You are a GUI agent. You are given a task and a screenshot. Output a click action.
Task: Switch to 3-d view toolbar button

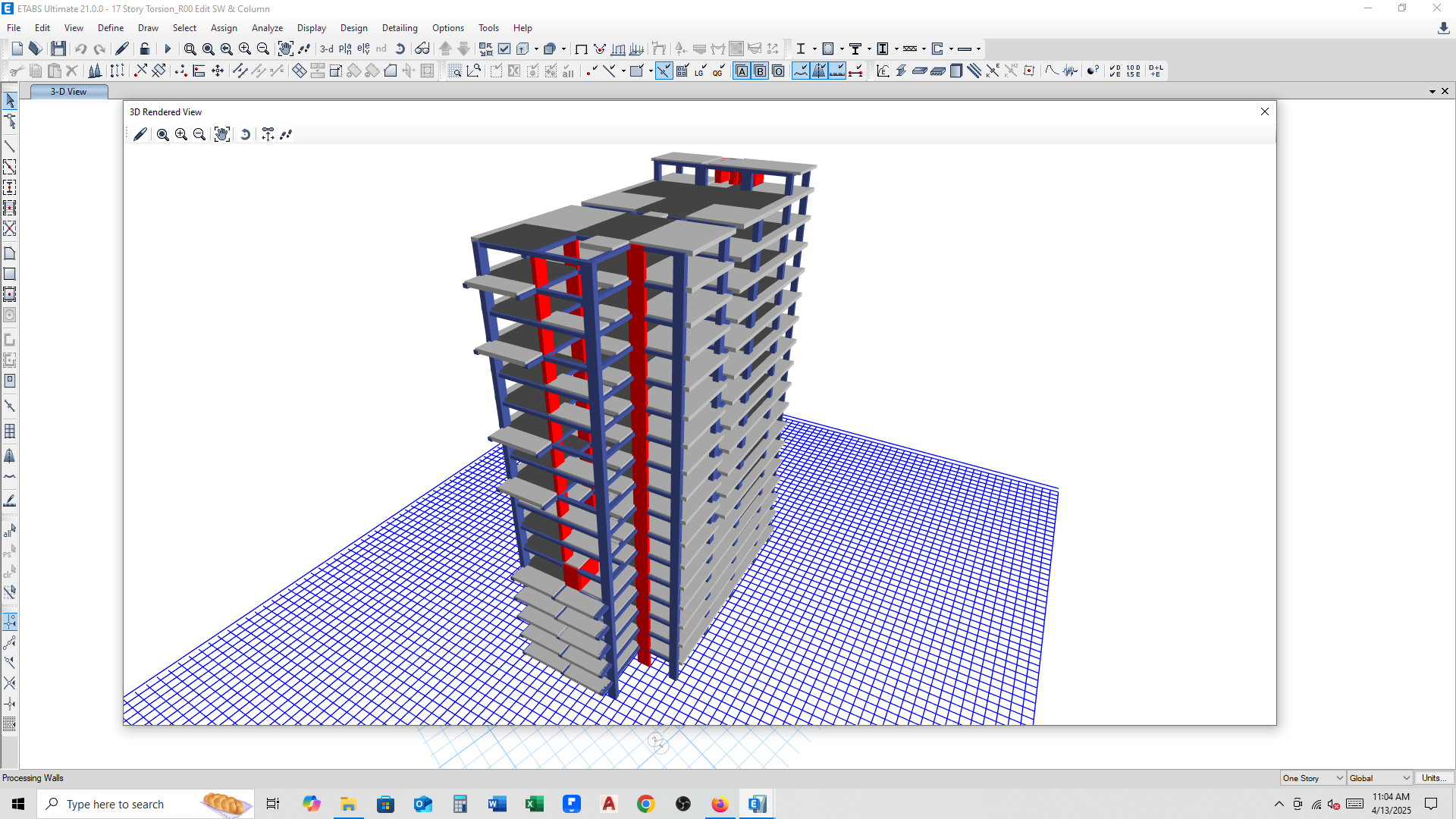point(326,49)
